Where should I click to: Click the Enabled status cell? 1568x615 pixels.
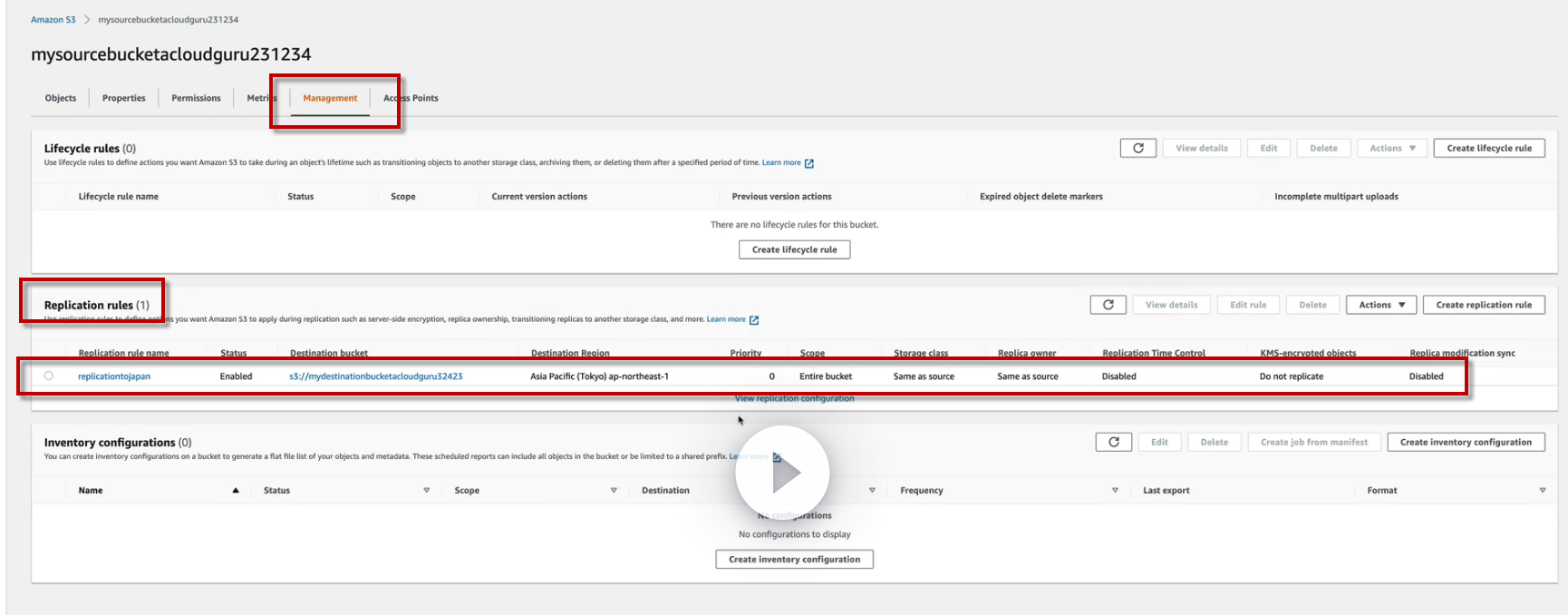pos(236,376)
